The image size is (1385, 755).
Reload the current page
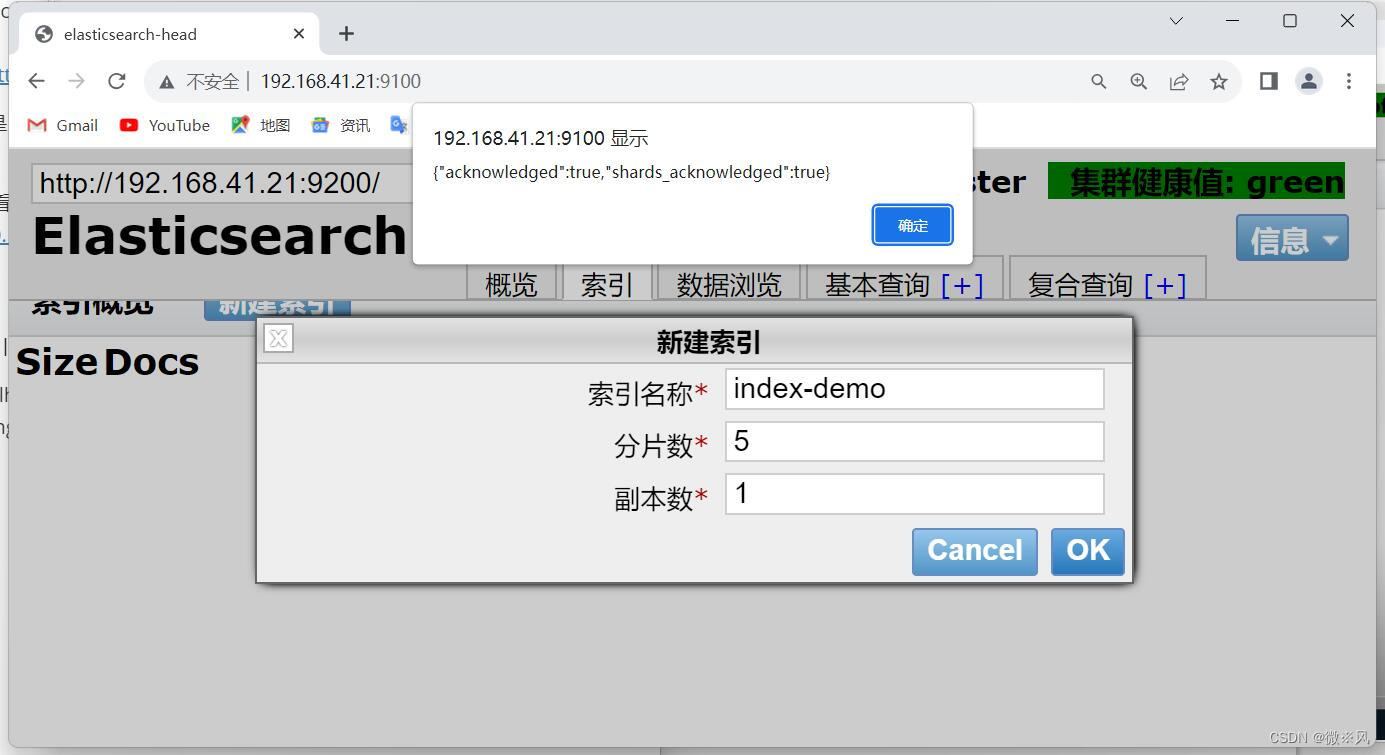[117, 81]
